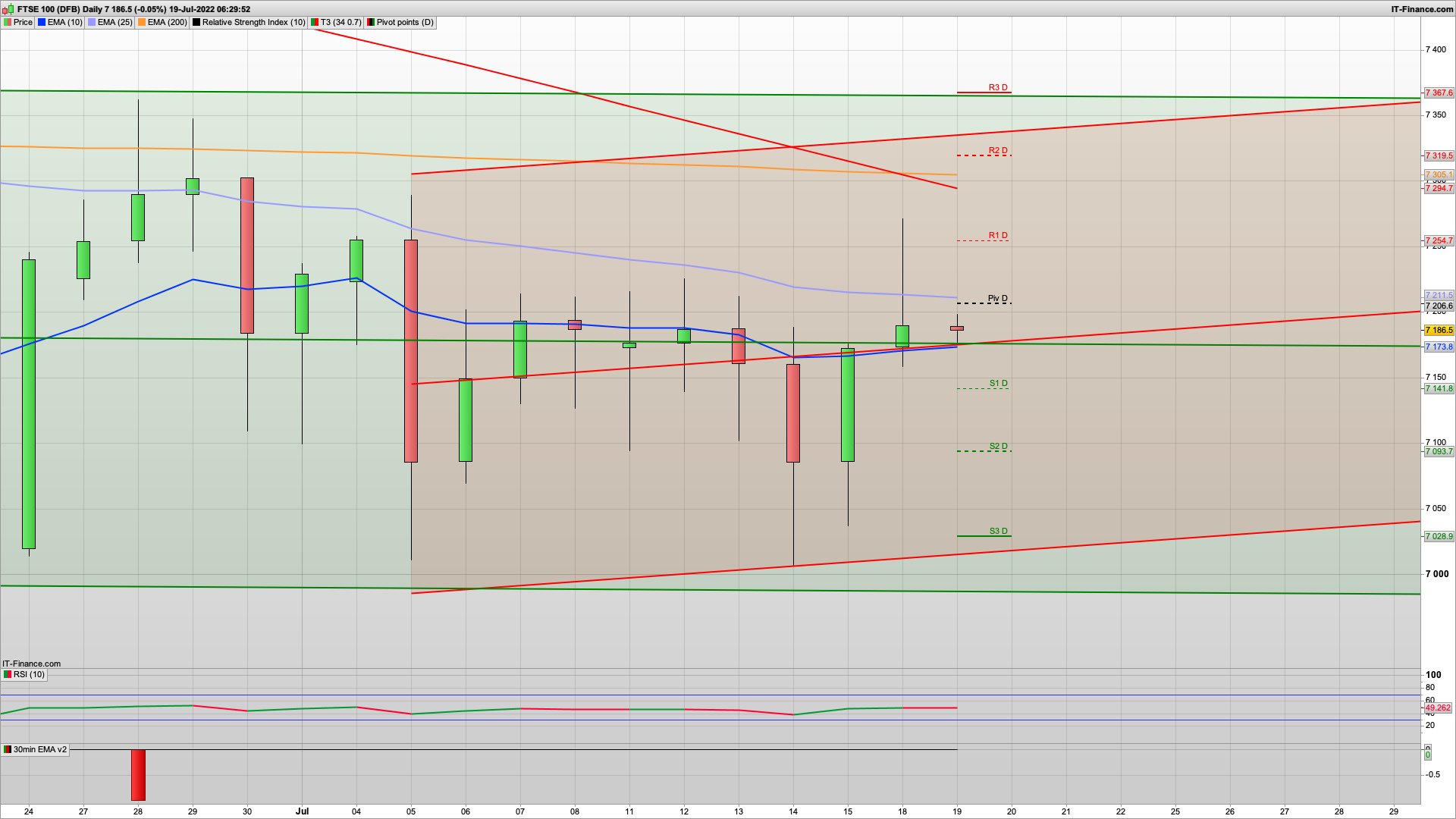Select the Piv D pivot label

click(x=998, y=298)
